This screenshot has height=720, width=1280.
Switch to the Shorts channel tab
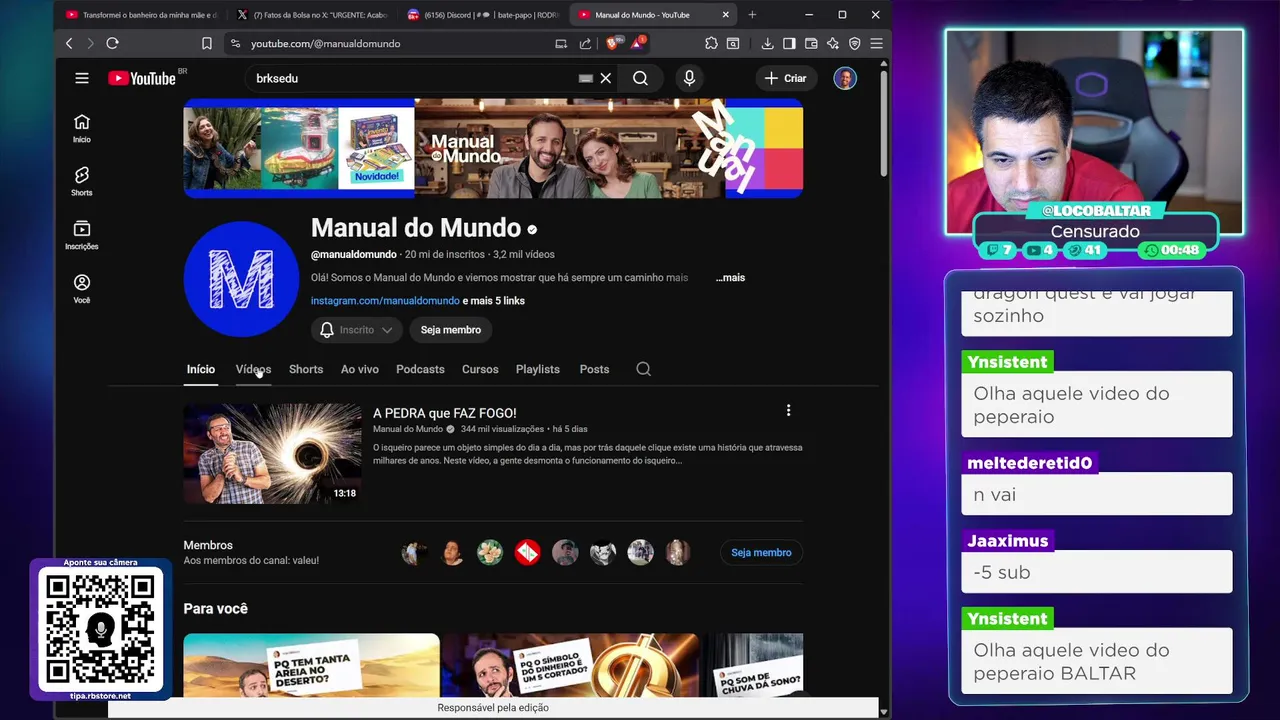click(x=306, y=369)
